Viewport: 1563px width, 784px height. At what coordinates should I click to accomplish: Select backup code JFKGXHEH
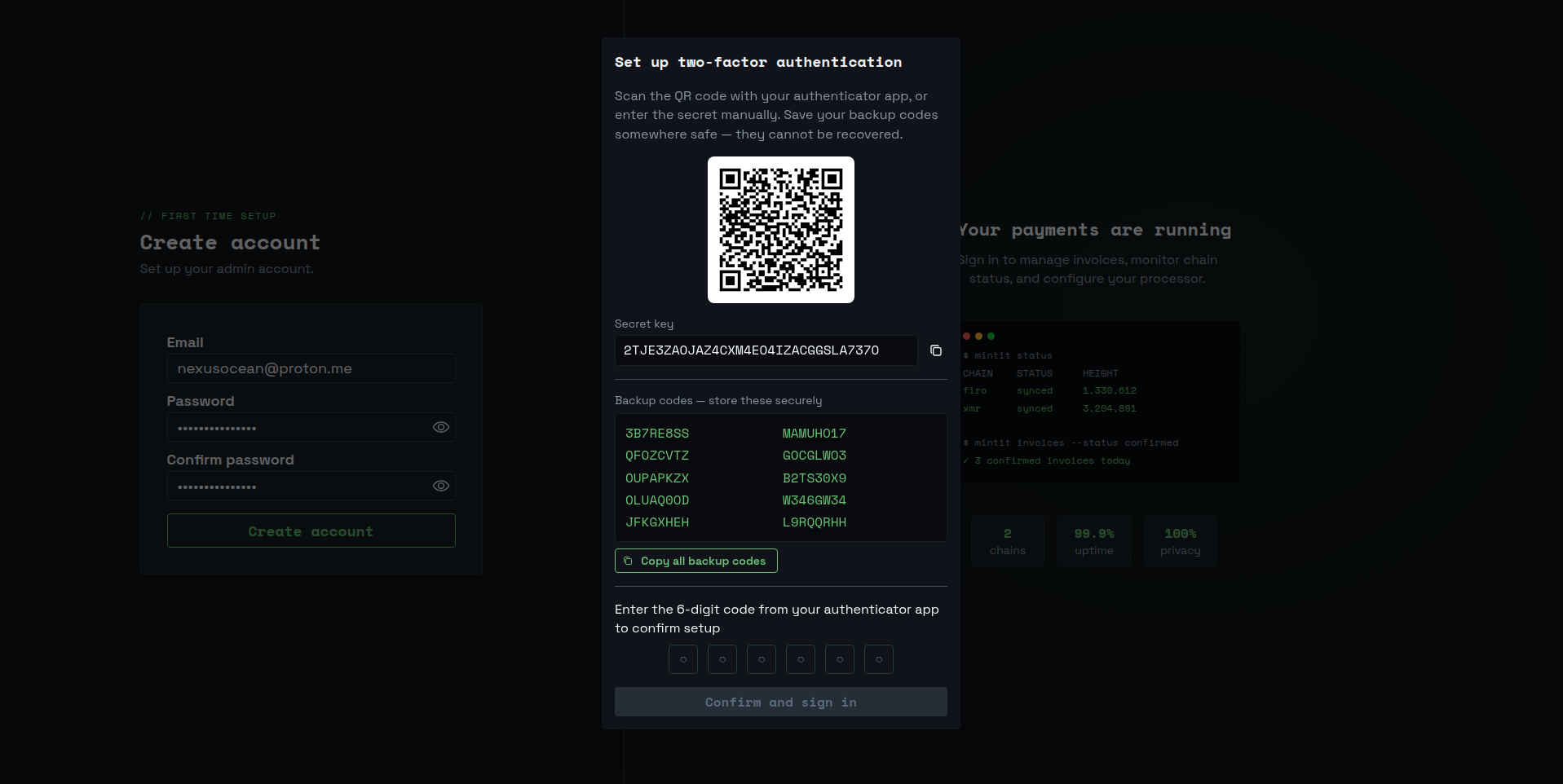pos(657,522)
